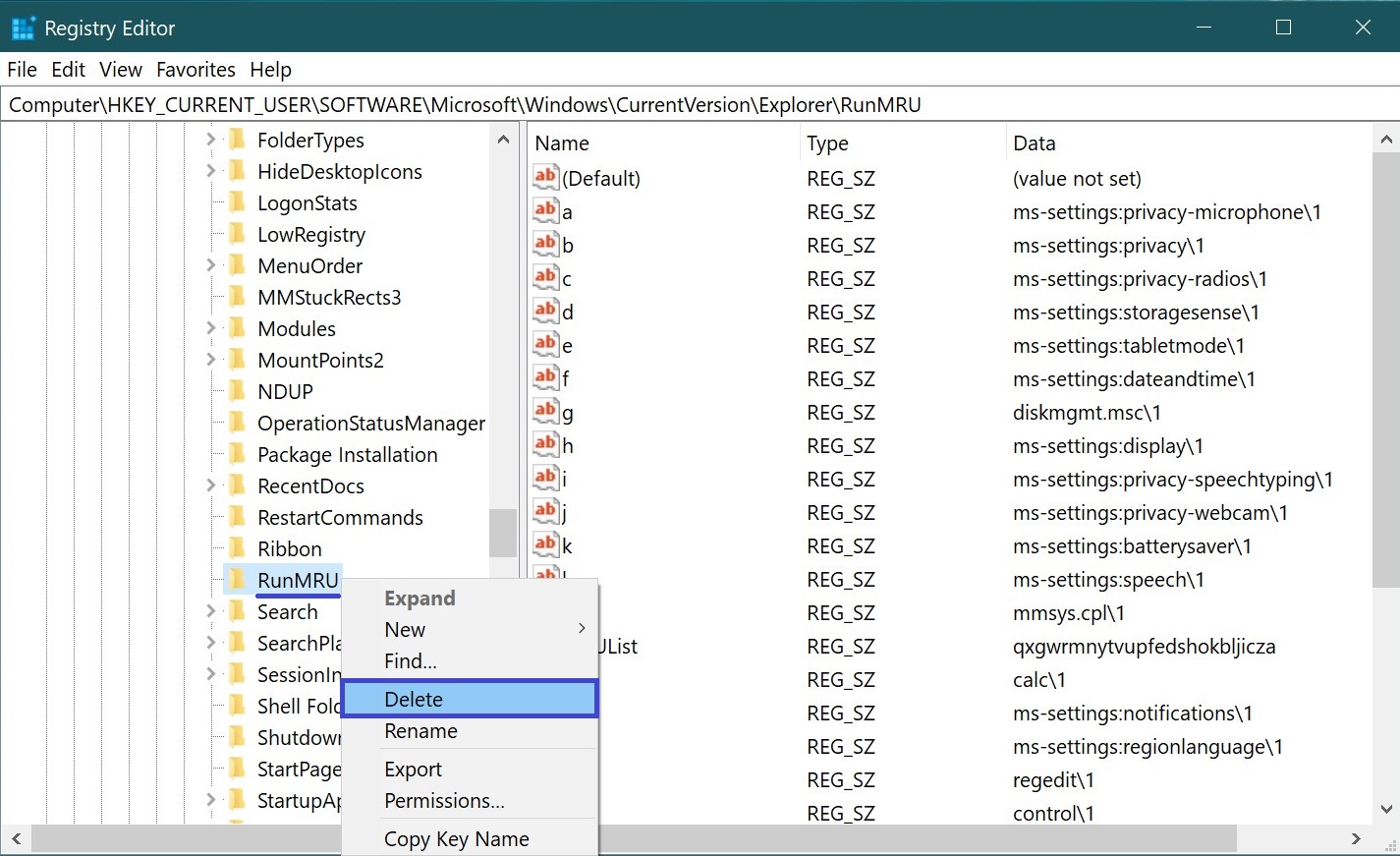
Task: Click the string icon for value a
Action: [x=546, y=210]
